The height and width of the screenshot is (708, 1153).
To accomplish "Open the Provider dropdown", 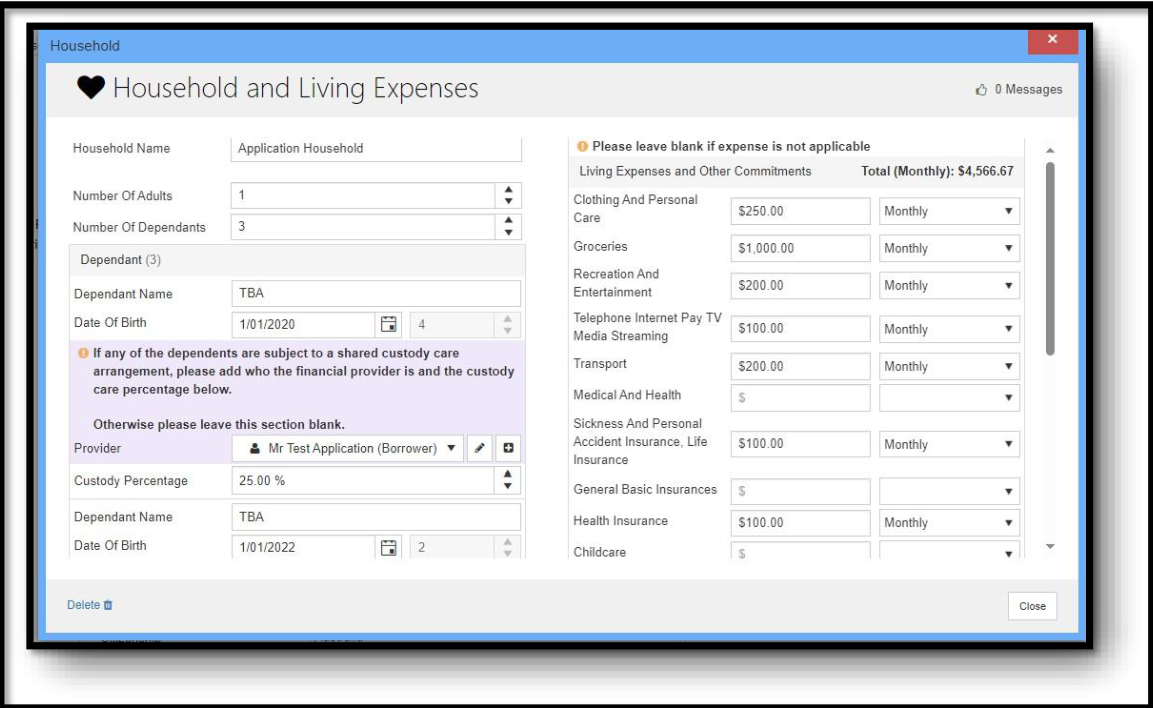I will (x=348, y=448).
